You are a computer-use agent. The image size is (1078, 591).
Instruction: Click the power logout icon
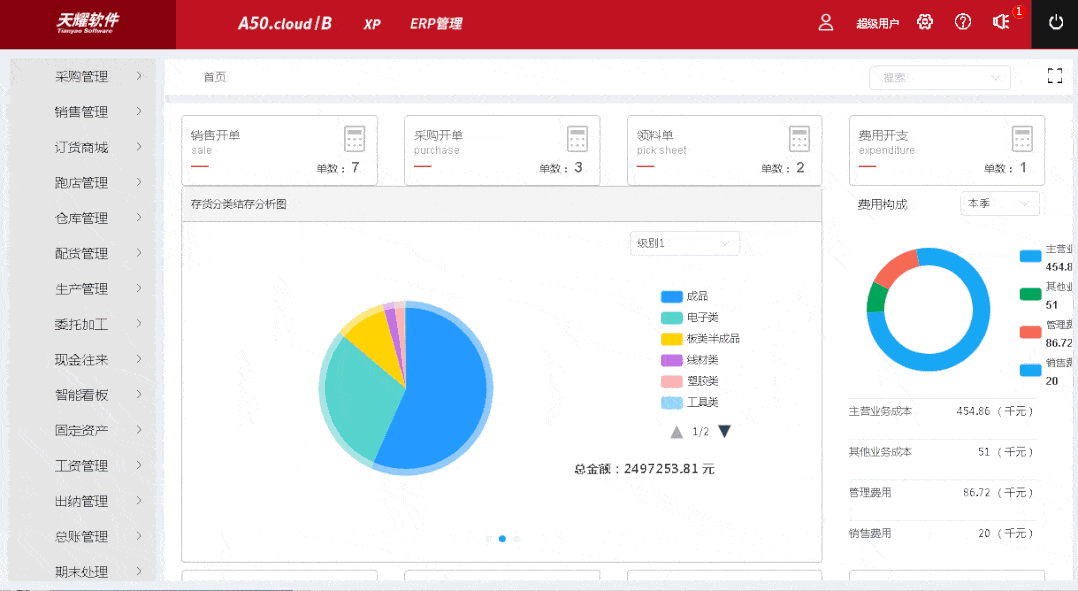[1055, 23]
